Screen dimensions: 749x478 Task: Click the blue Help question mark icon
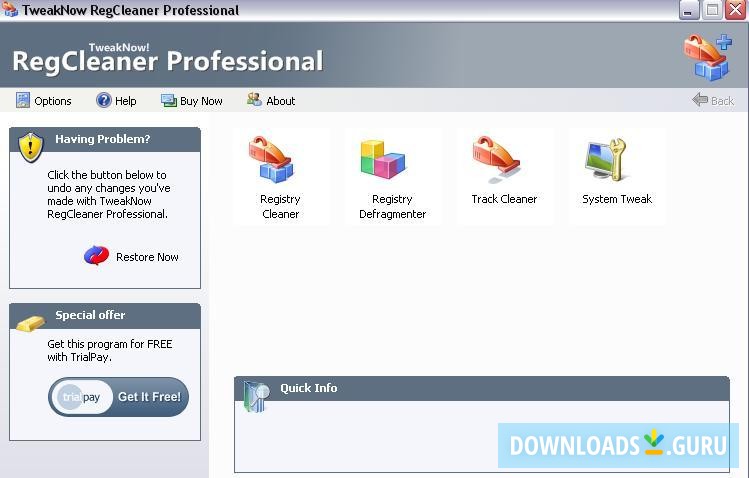click(x=103, y=100)
